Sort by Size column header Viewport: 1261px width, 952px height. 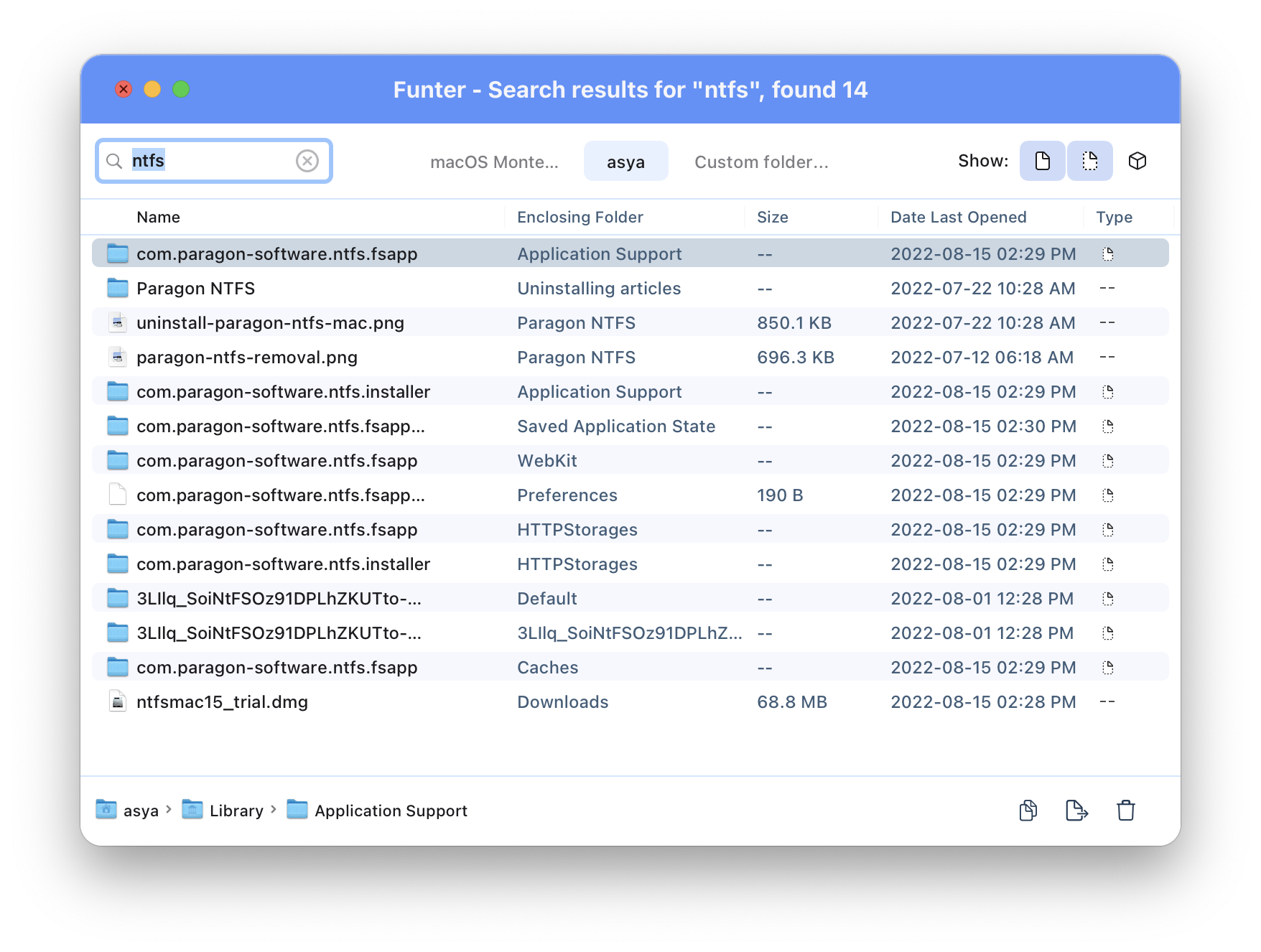pos(773,217)
